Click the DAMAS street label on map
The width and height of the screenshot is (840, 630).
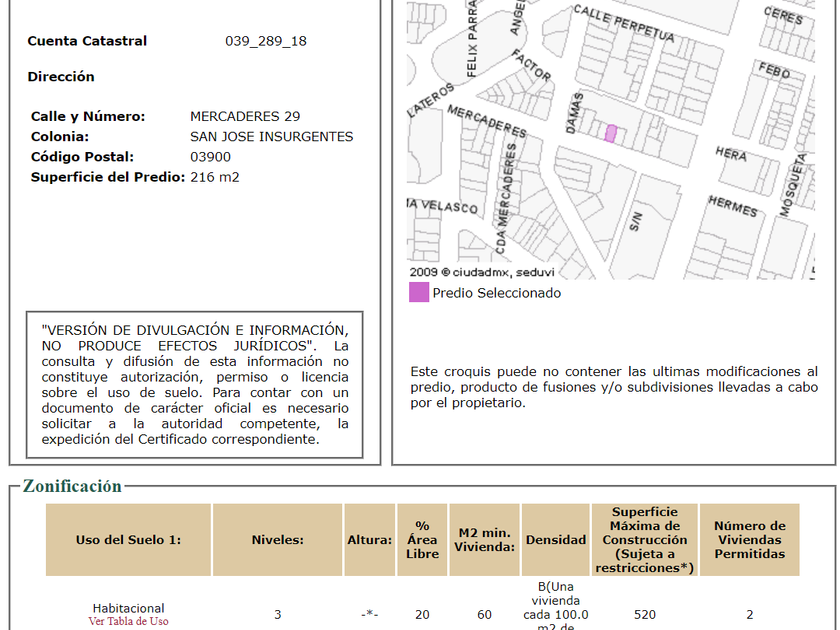point(574,113)
